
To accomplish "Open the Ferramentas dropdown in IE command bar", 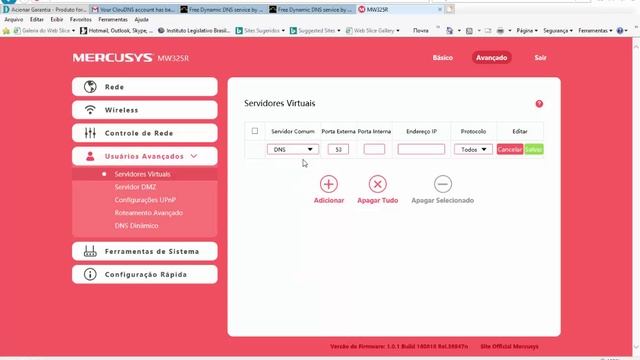I will [x=595, y=31].
